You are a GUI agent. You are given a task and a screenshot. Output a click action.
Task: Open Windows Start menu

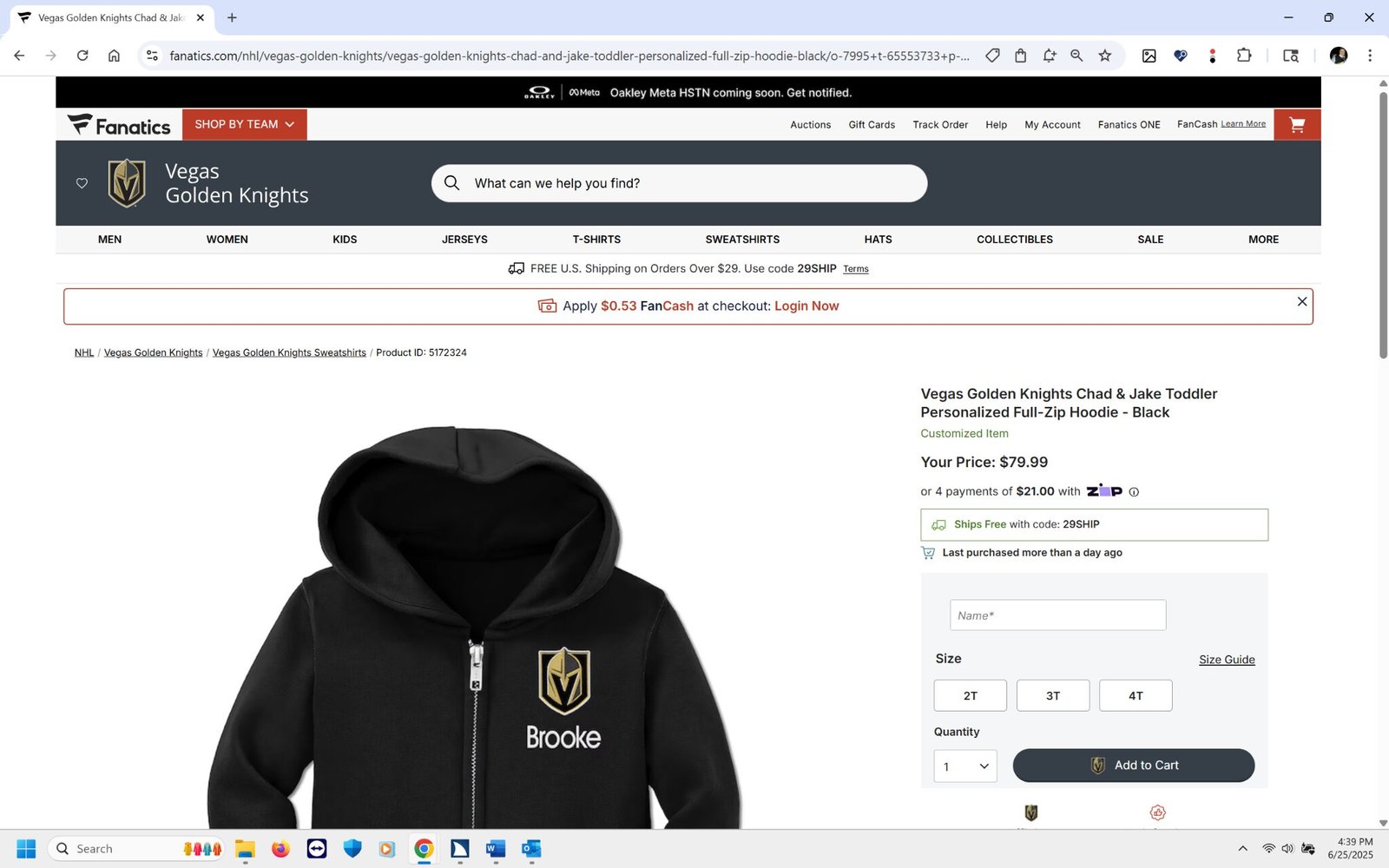tap(26, 849)
